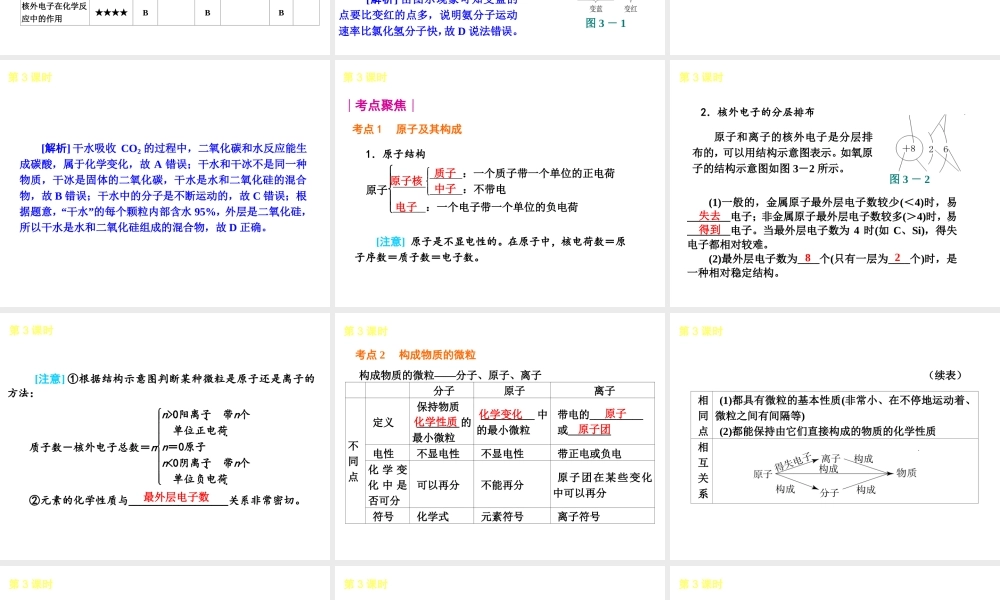Viewport: 1000px width, 600px height.
Task: Select the red 质子 answer
Action: (x=445, y=173)
